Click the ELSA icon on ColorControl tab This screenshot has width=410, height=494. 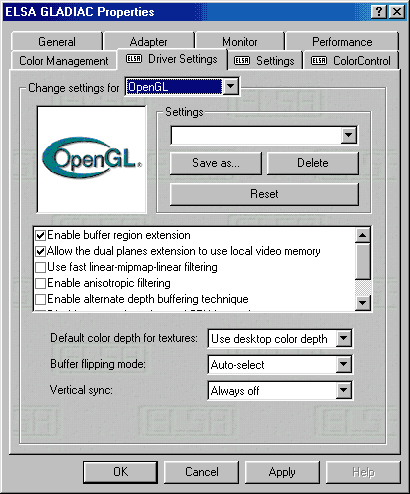click(319, 61)
